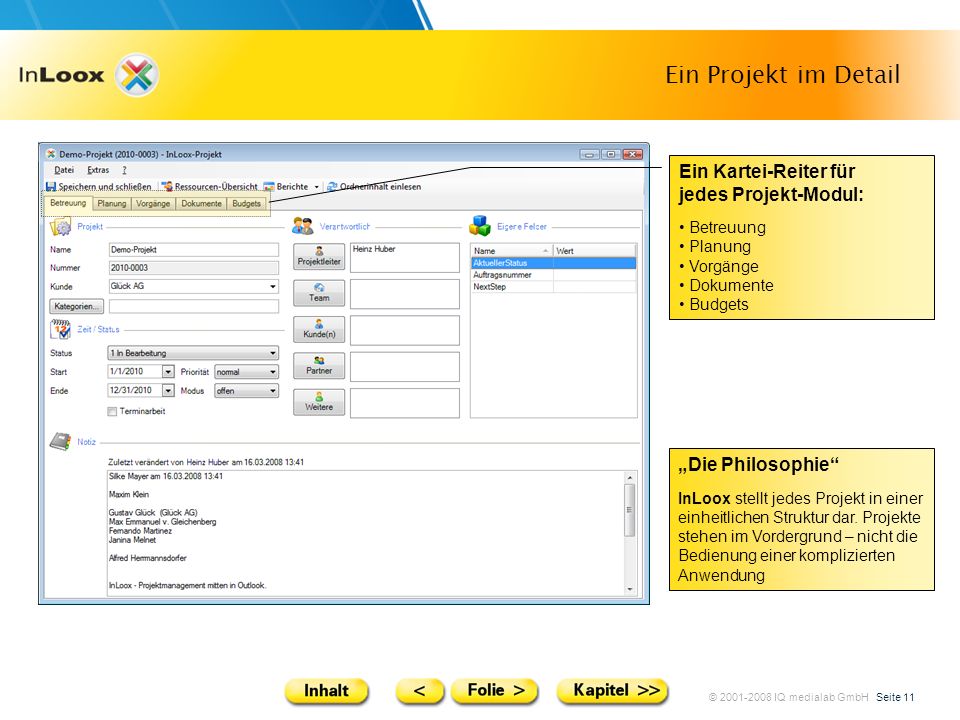Click the Projektleiter field with Heinz Huber

click(x=405, y=257)
